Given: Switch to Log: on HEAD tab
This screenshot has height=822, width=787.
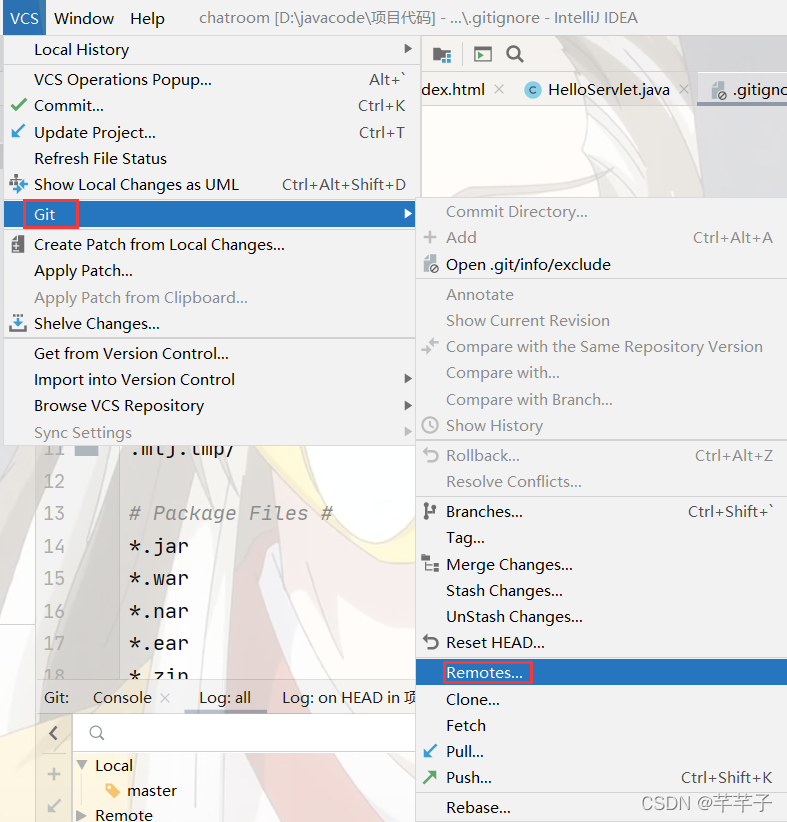Looking at the screenshot, I should pyautogui.click(x=349, y=698).
